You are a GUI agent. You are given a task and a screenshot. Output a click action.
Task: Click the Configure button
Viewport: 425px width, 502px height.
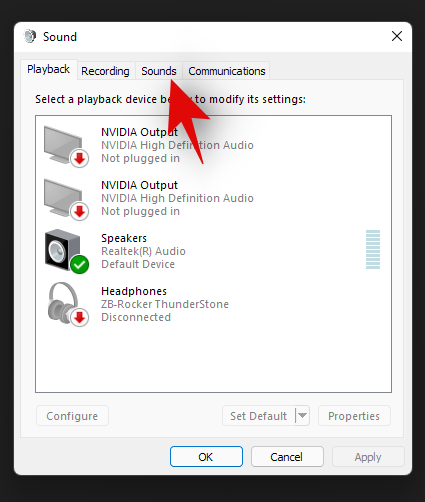[x=72, y=416]
